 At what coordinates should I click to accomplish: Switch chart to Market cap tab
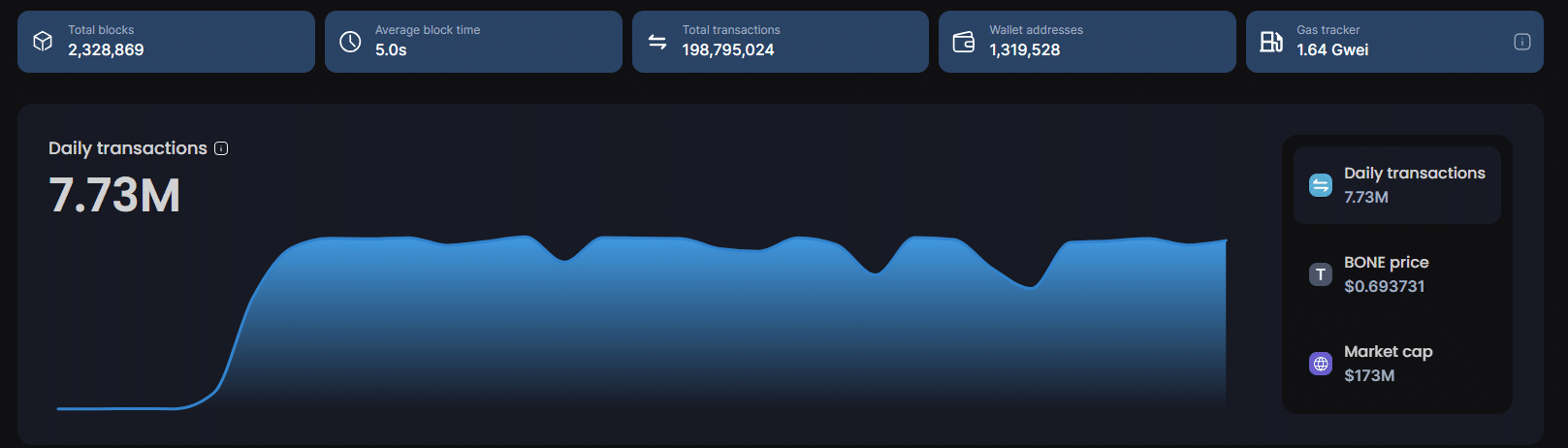click(x=1397, y=364)
